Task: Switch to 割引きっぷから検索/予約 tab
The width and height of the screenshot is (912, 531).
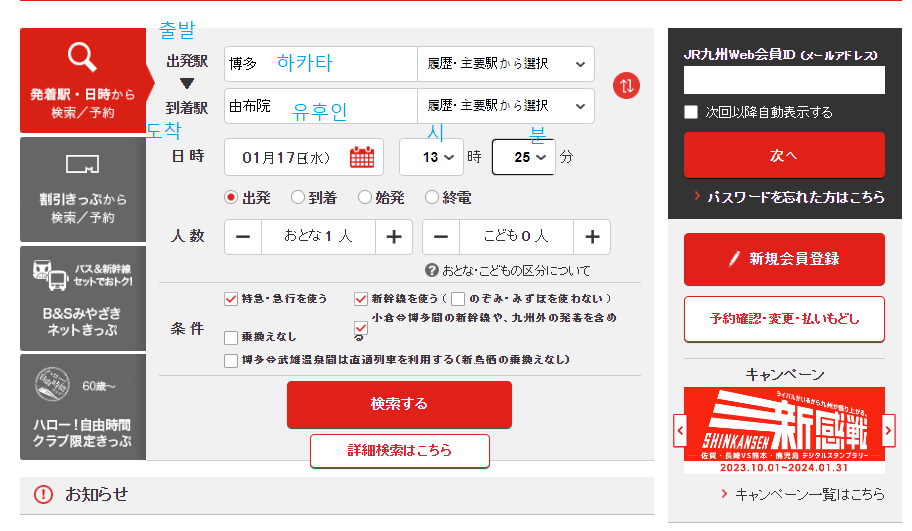Action: point(83,190)
